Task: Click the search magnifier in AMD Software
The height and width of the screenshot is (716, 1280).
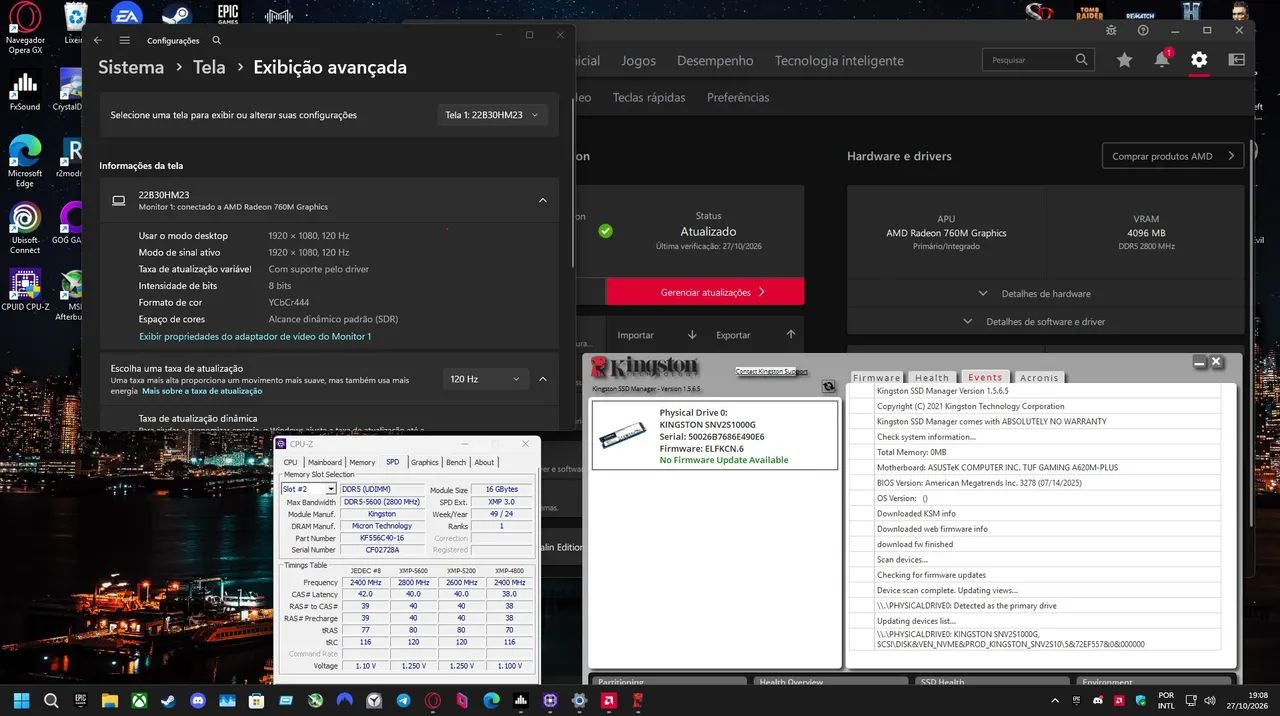Action: (1081, 60)
